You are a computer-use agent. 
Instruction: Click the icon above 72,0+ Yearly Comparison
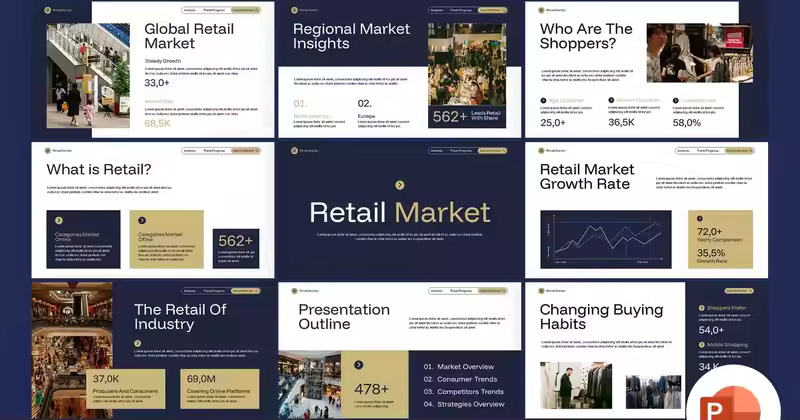click(702, 220)
